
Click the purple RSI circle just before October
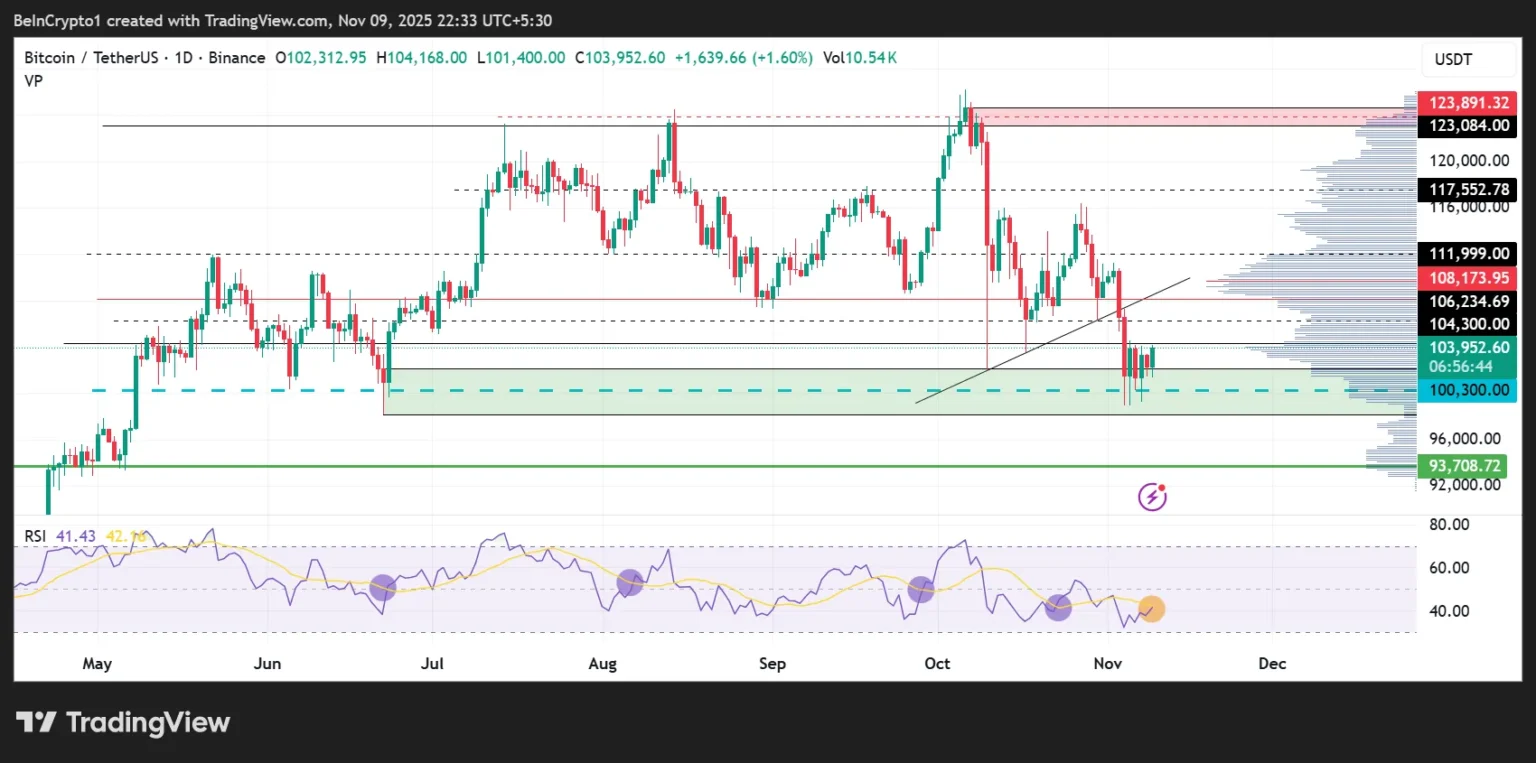tap(921, 589)
